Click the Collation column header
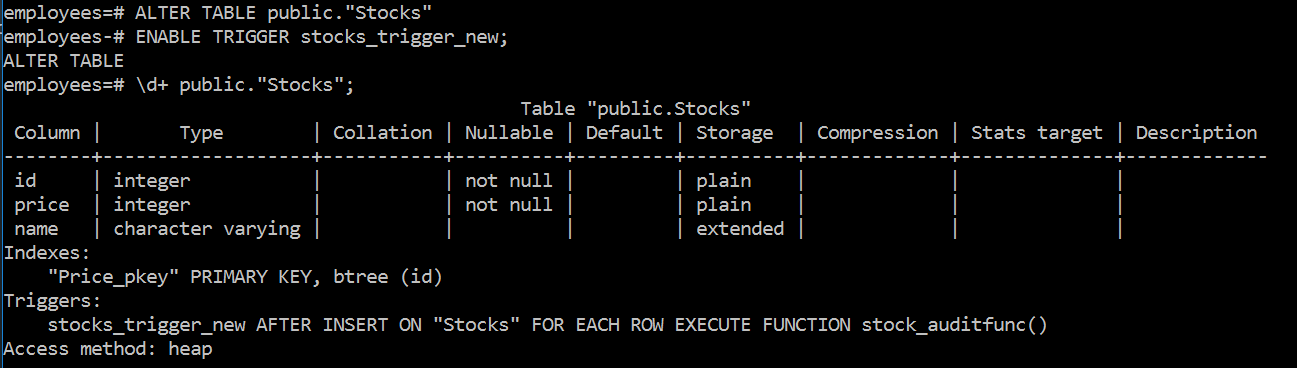Image resolution: width=1297 pixels, height=368 pixels. (x=383, y=132)
